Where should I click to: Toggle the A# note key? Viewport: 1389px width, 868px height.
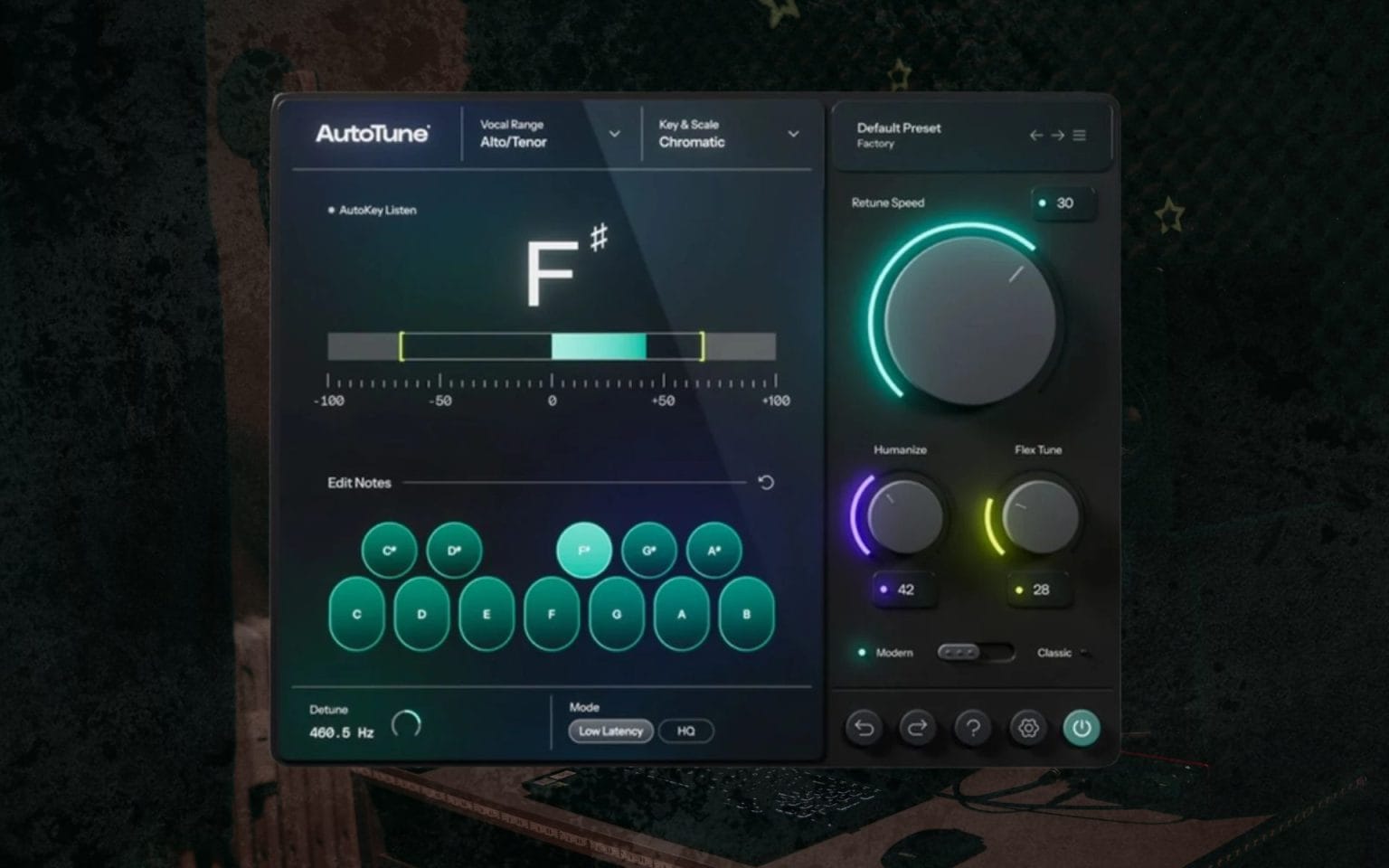(714, 550)
